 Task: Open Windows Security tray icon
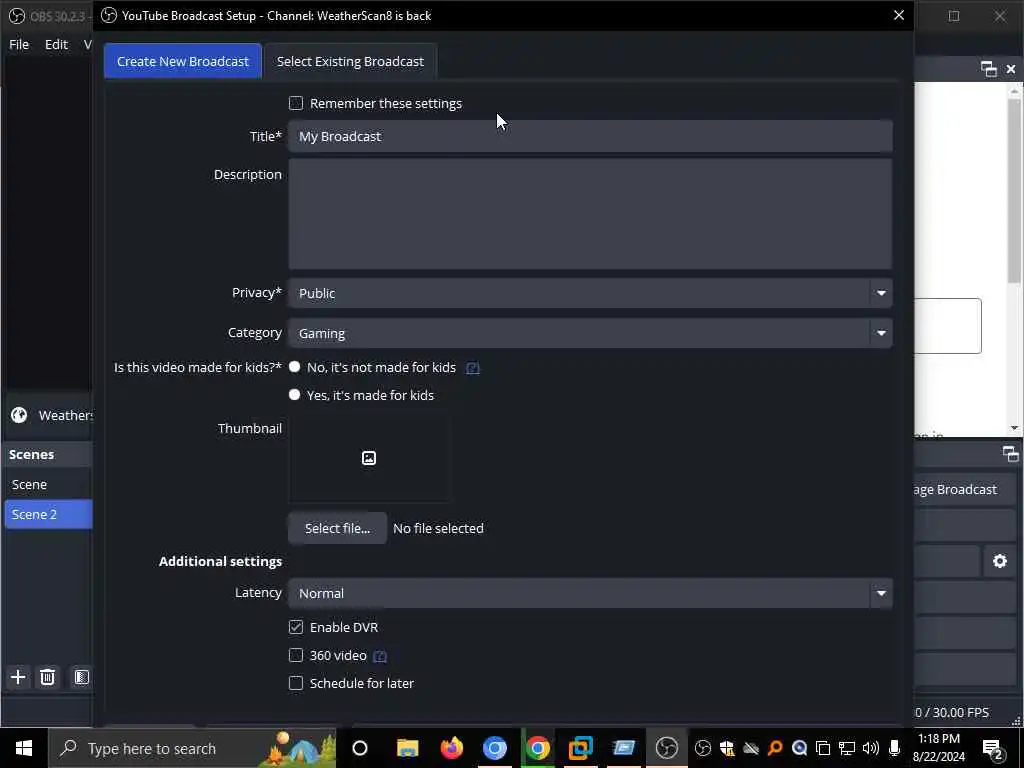(727, 748)
